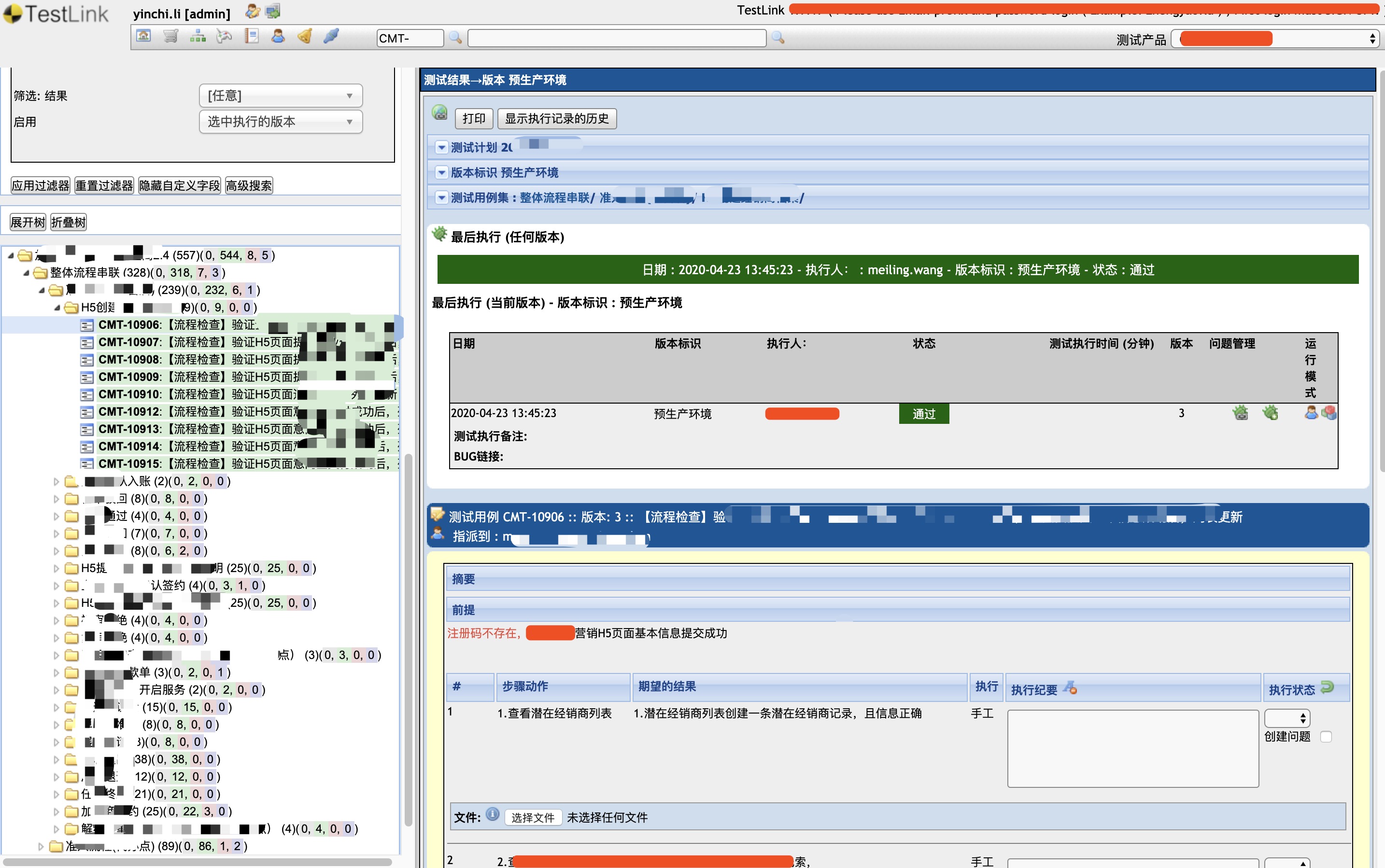Open the 筛选: 结果 [任意] dropdown
1385x868 pixels.
(281, 95)
